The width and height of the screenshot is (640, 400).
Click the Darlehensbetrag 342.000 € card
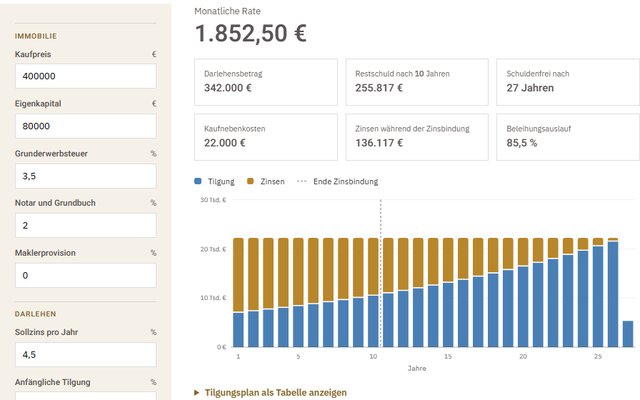266,82
